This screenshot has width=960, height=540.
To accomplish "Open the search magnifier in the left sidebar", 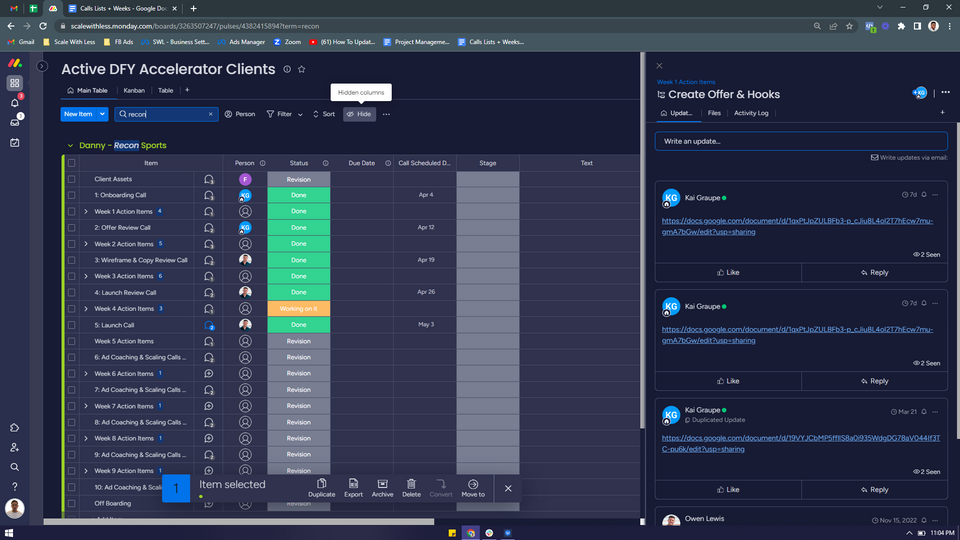I will 15,467.
